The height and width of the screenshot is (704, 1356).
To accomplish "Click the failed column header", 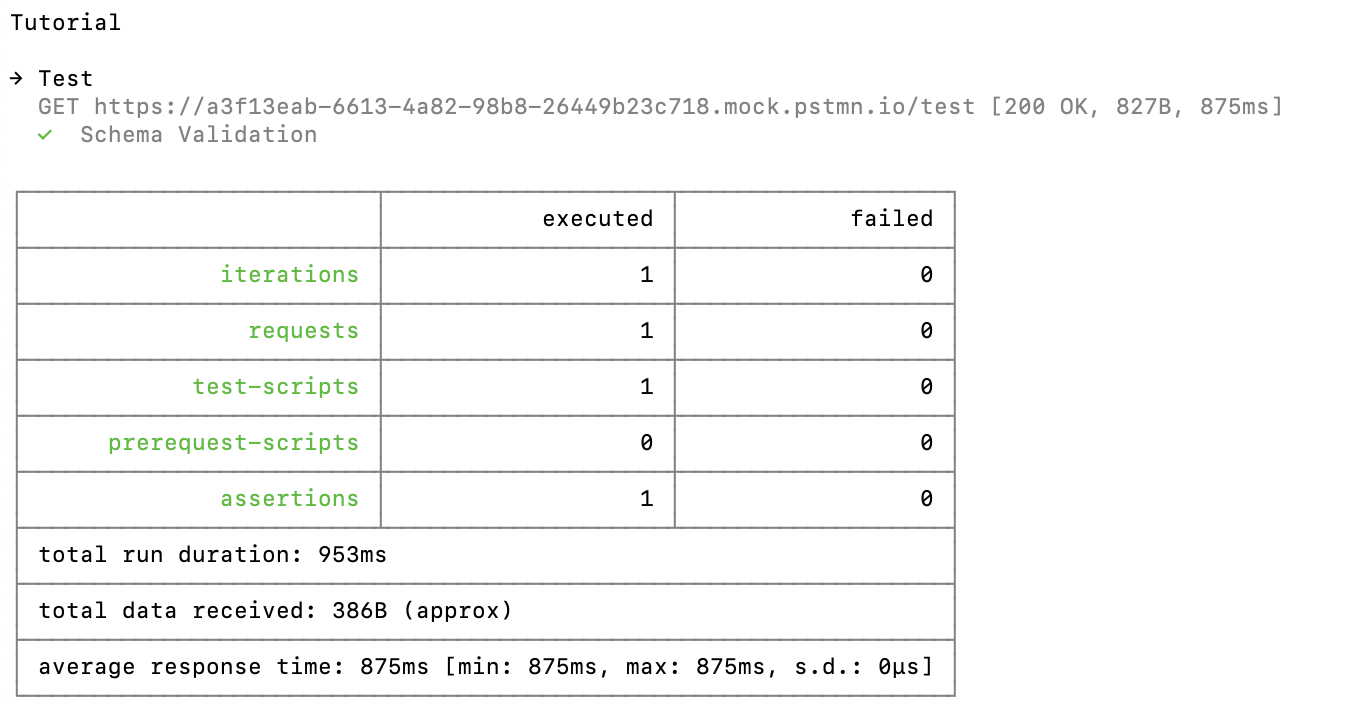I will 892,219.
